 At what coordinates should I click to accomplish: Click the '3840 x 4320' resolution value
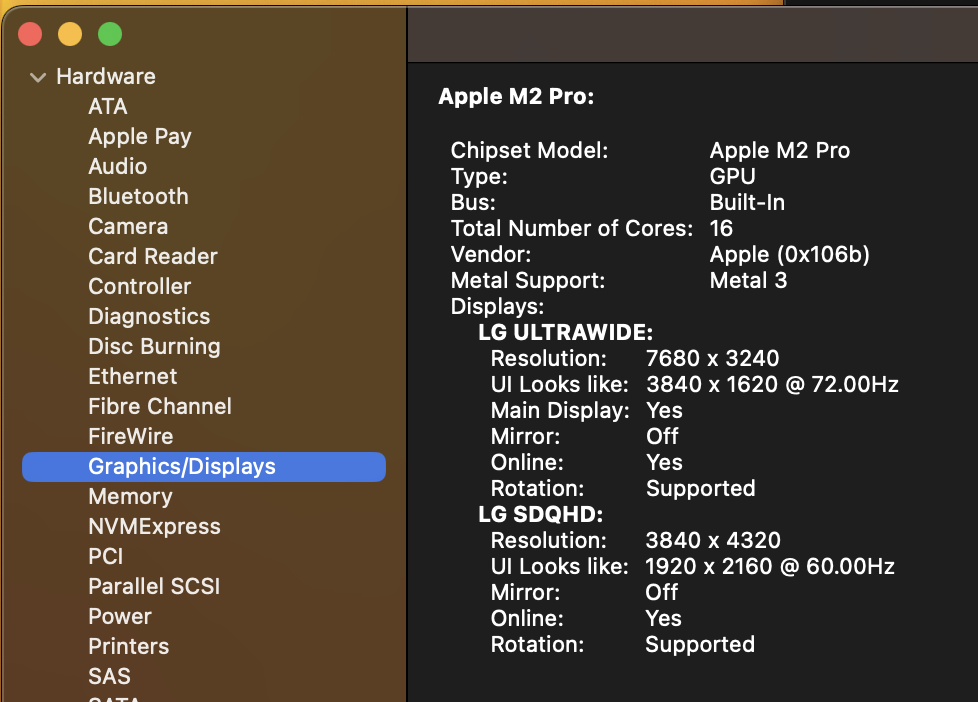[713, 540]
